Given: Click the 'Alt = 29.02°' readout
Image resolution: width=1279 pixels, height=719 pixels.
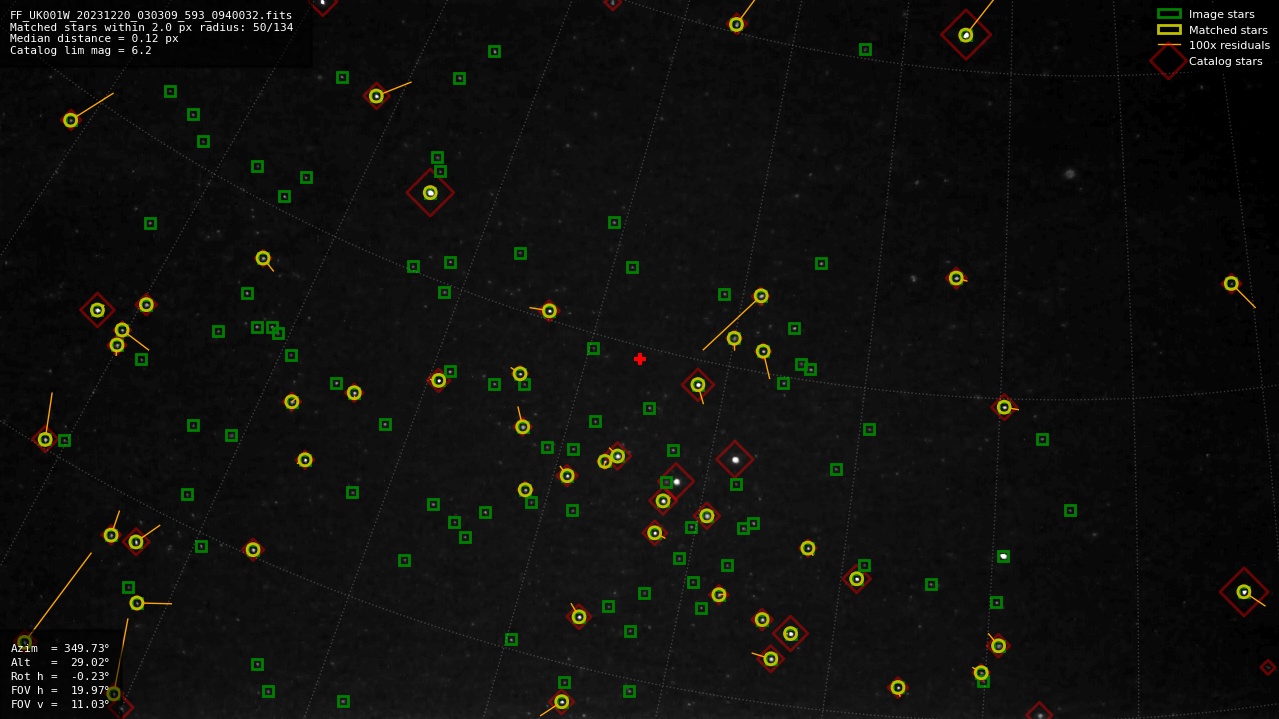Looking at the screenshot, I should pos(60,662).
